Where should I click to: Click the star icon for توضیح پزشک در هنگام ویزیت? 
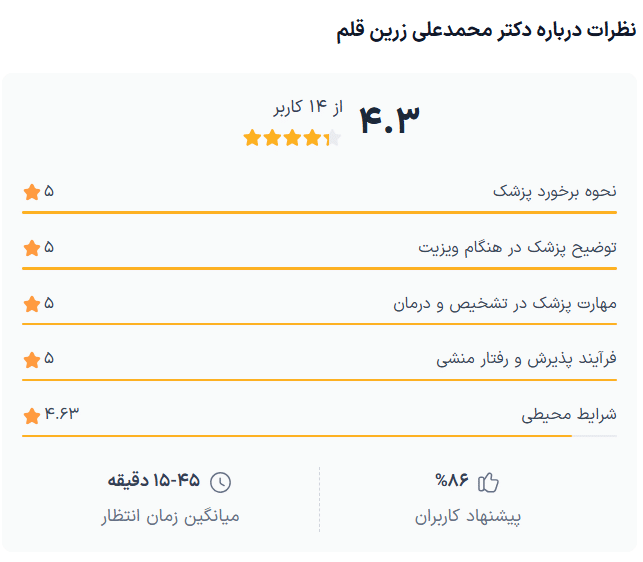click(x=31, y=248)
